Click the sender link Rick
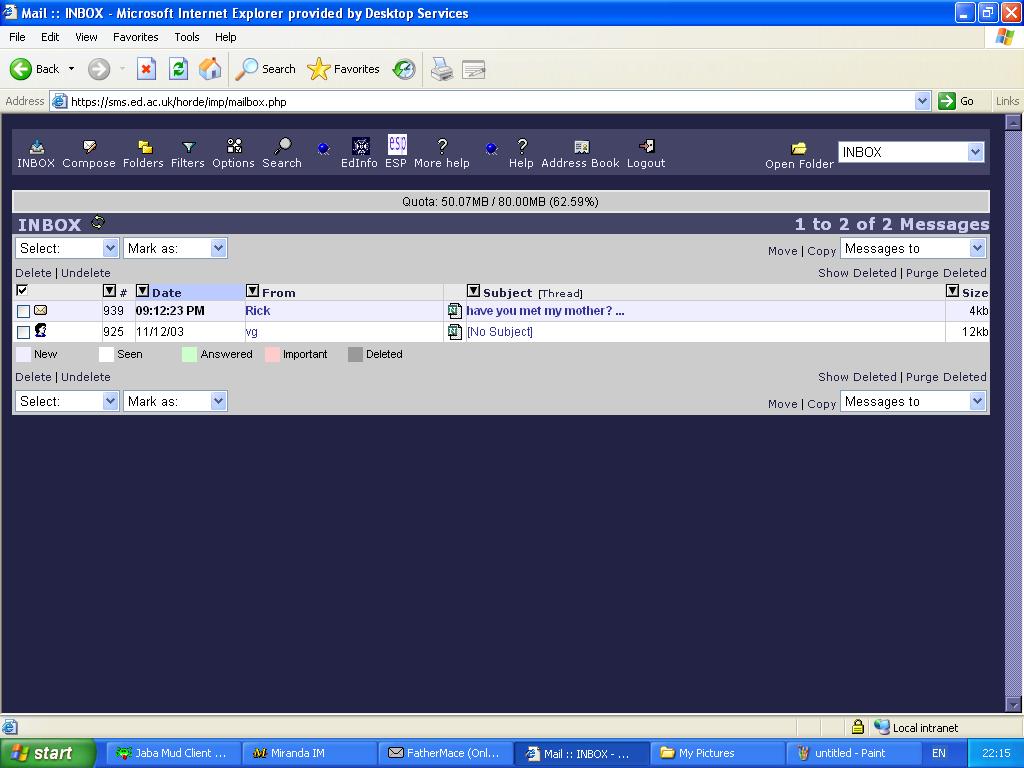 click(258, 311)
